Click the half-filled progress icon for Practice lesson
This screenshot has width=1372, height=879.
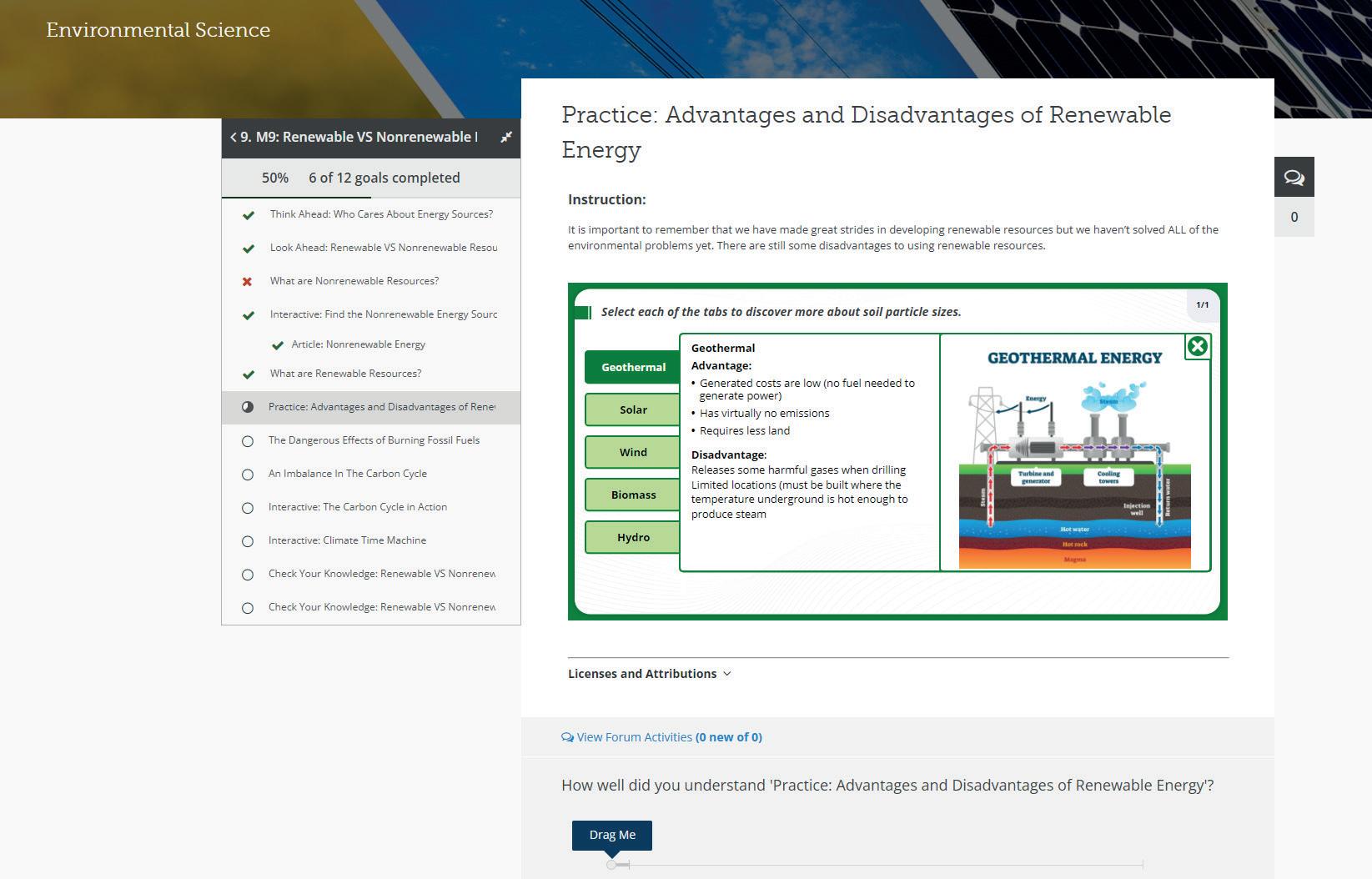click(248, 407)
